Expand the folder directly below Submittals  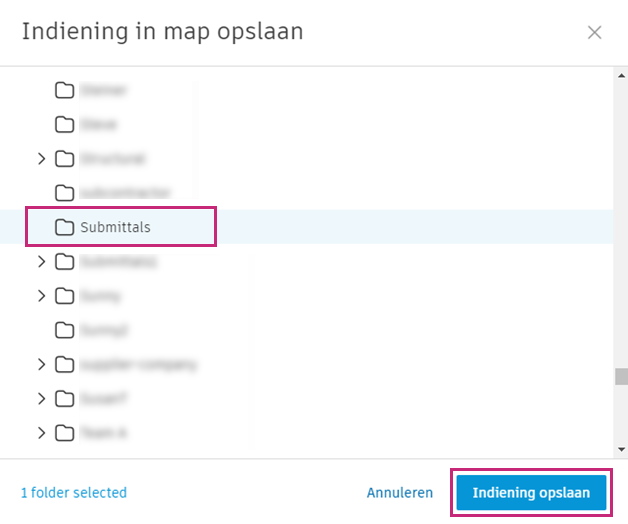click(41, 262)
